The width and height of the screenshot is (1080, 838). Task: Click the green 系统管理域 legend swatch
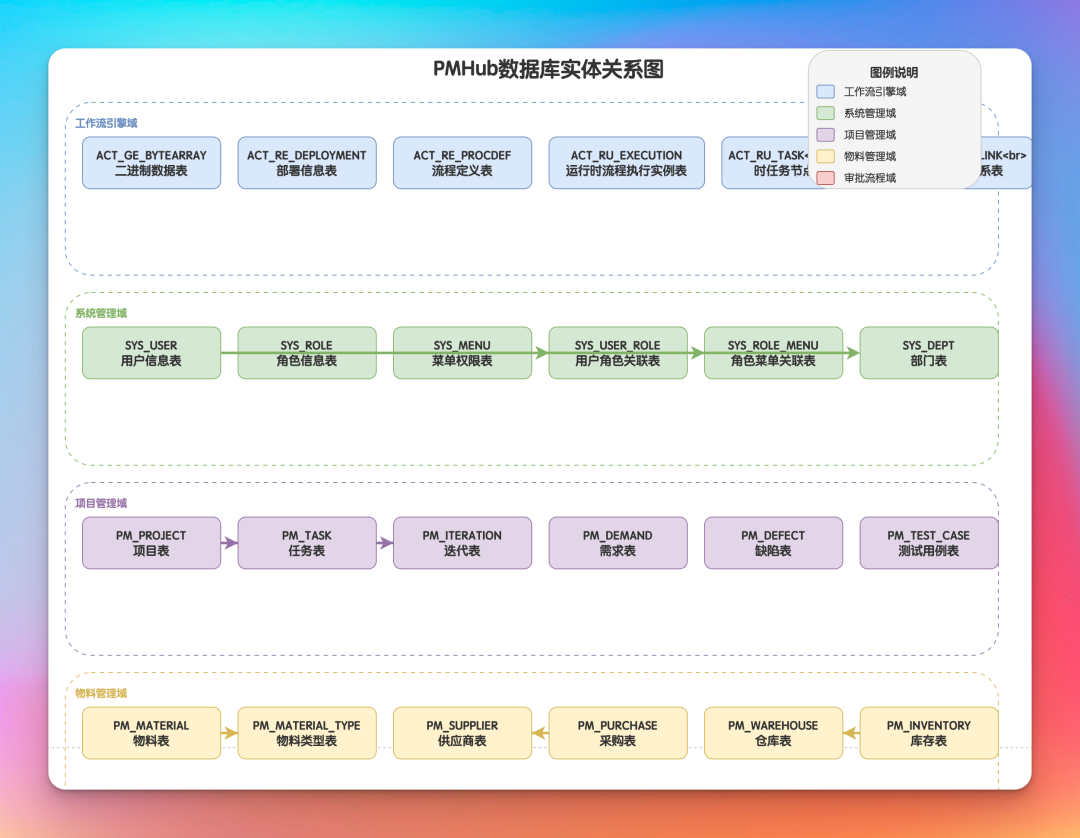825,113
